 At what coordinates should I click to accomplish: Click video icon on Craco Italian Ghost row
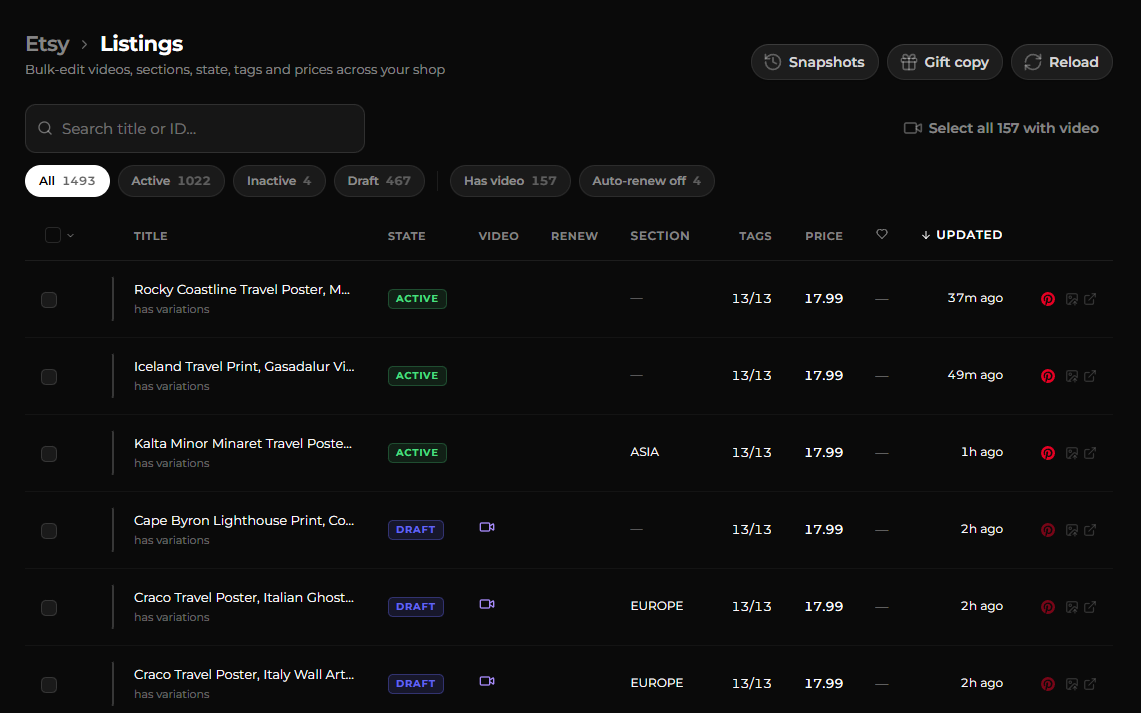(x=487, y=605)
